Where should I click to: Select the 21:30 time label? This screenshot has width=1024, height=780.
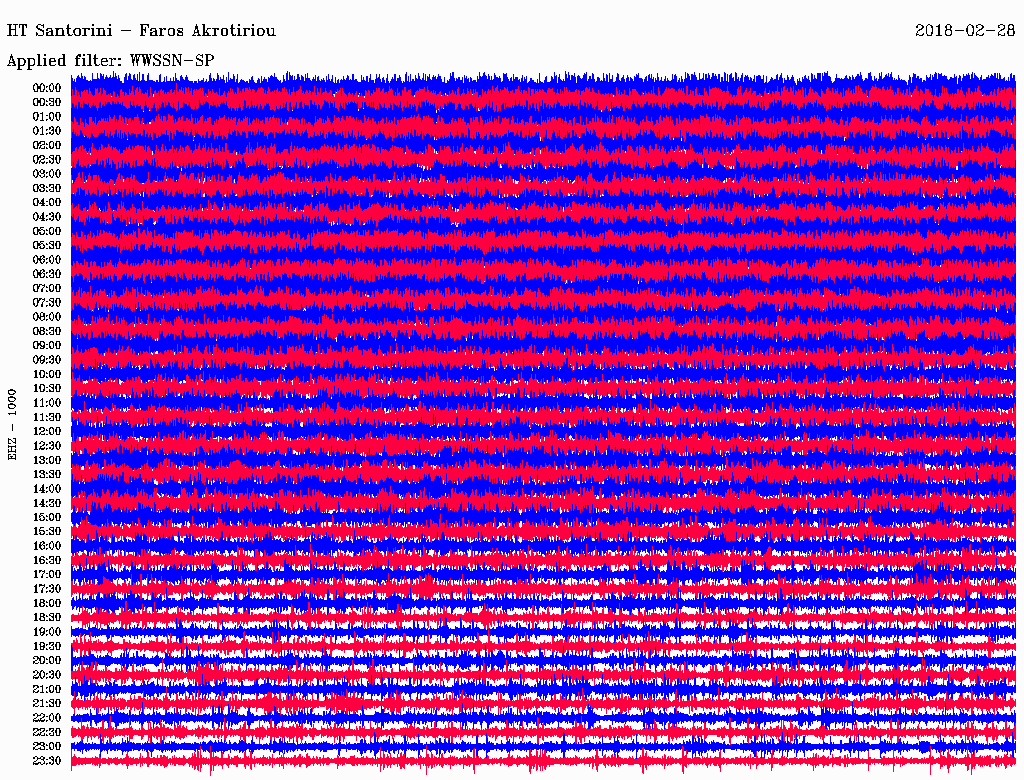47,704
